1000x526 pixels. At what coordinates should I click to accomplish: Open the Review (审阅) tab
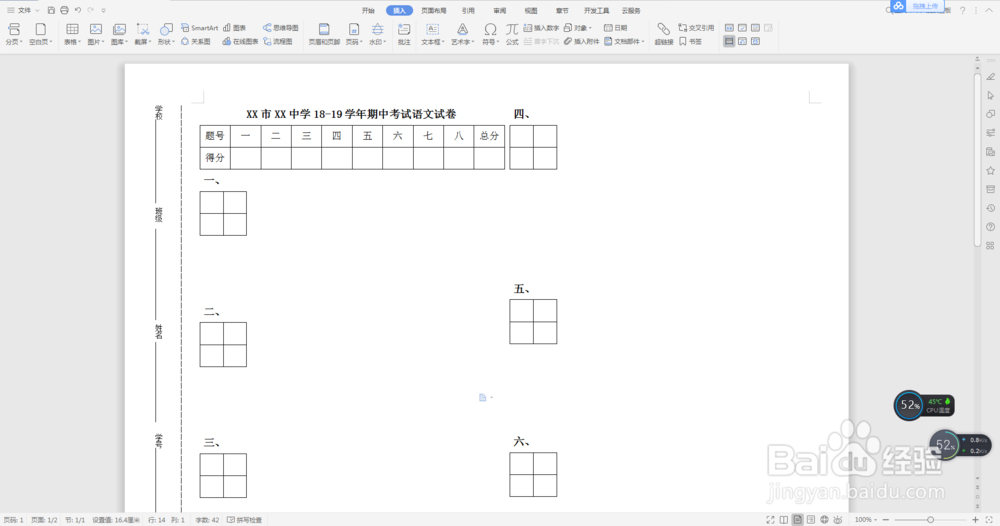pyautogui.click(x=499, y=10)
